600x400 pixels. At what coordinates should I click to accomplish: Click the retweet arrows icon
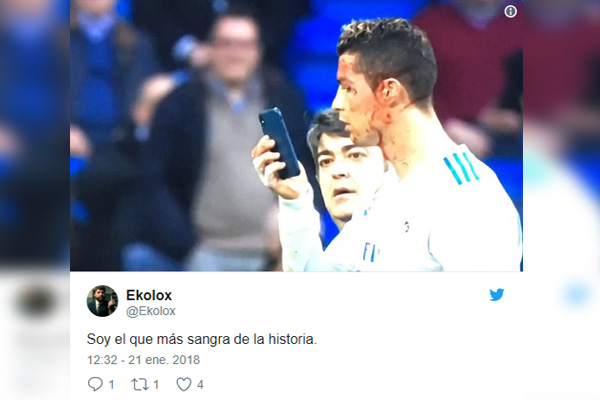(140, 384)
